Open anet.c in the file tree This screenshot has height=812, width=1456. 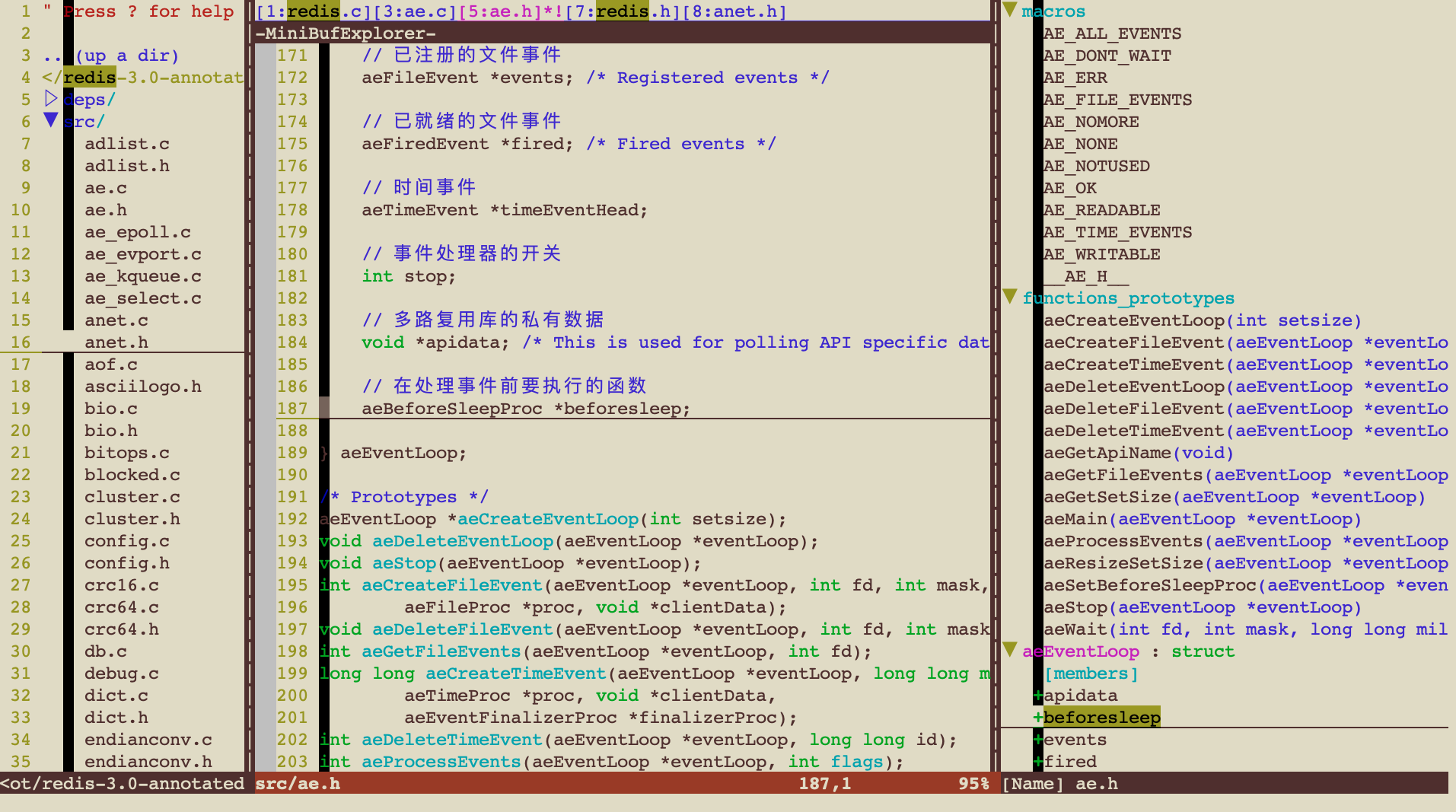coord(116,320)
